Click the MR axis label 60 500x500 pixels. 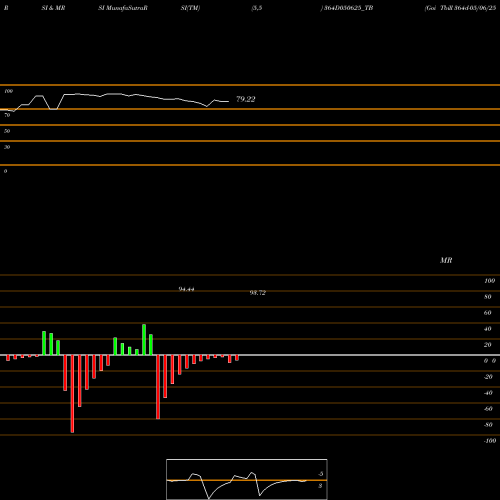point(488,313)
